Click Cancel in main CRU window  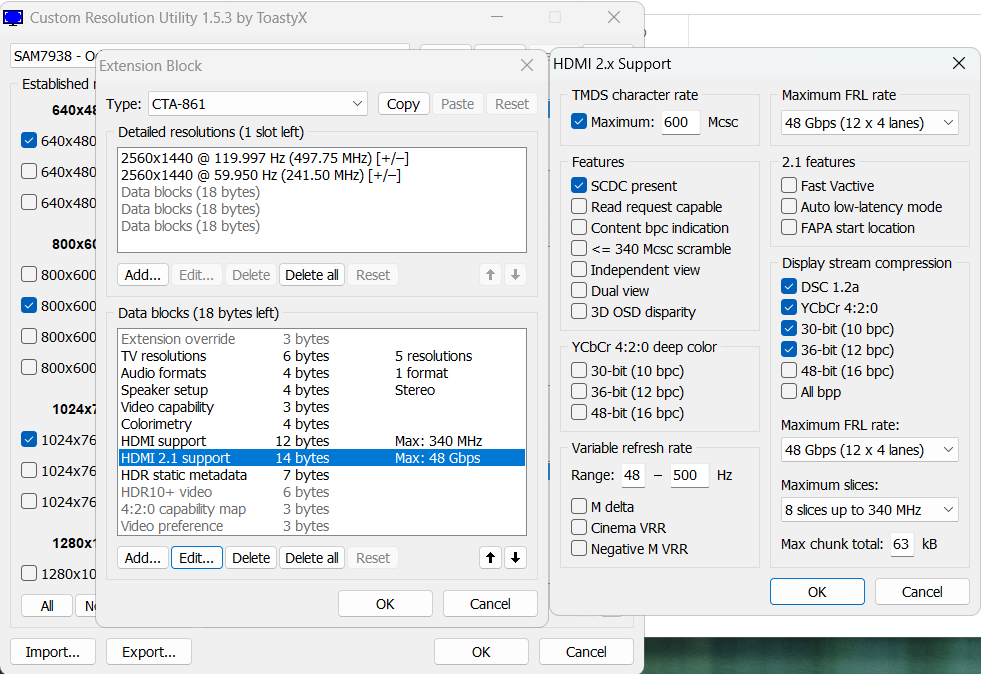(x=586, y=651)
